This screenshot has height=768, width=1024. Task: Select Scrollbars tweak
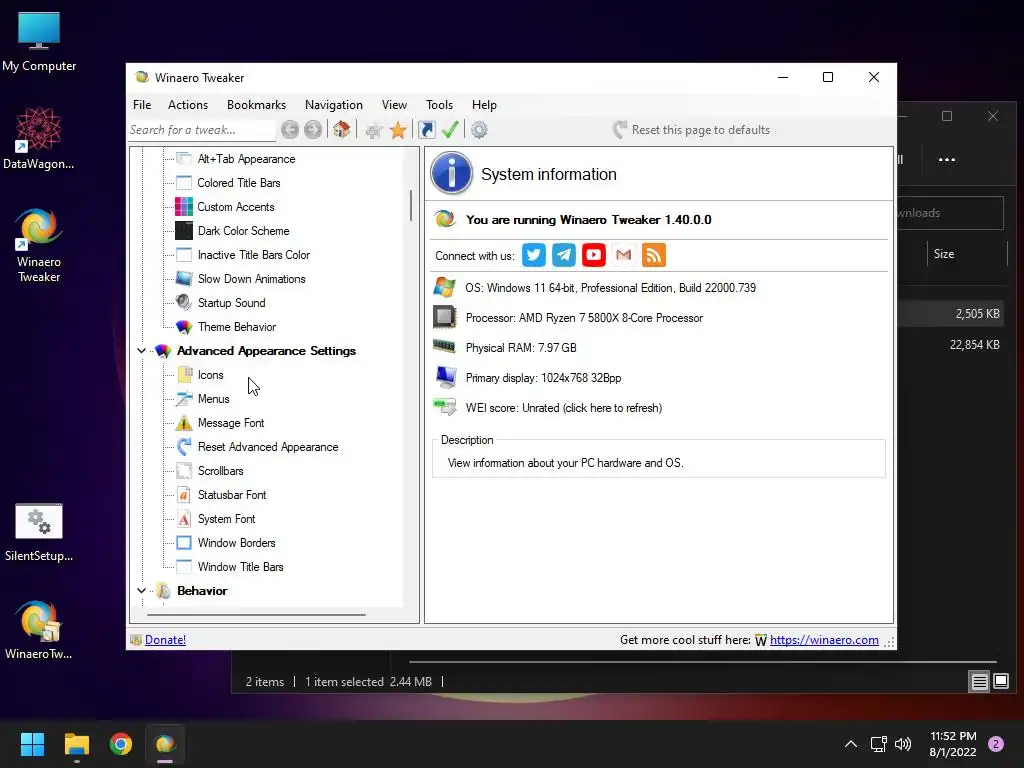tap(220, 471)
